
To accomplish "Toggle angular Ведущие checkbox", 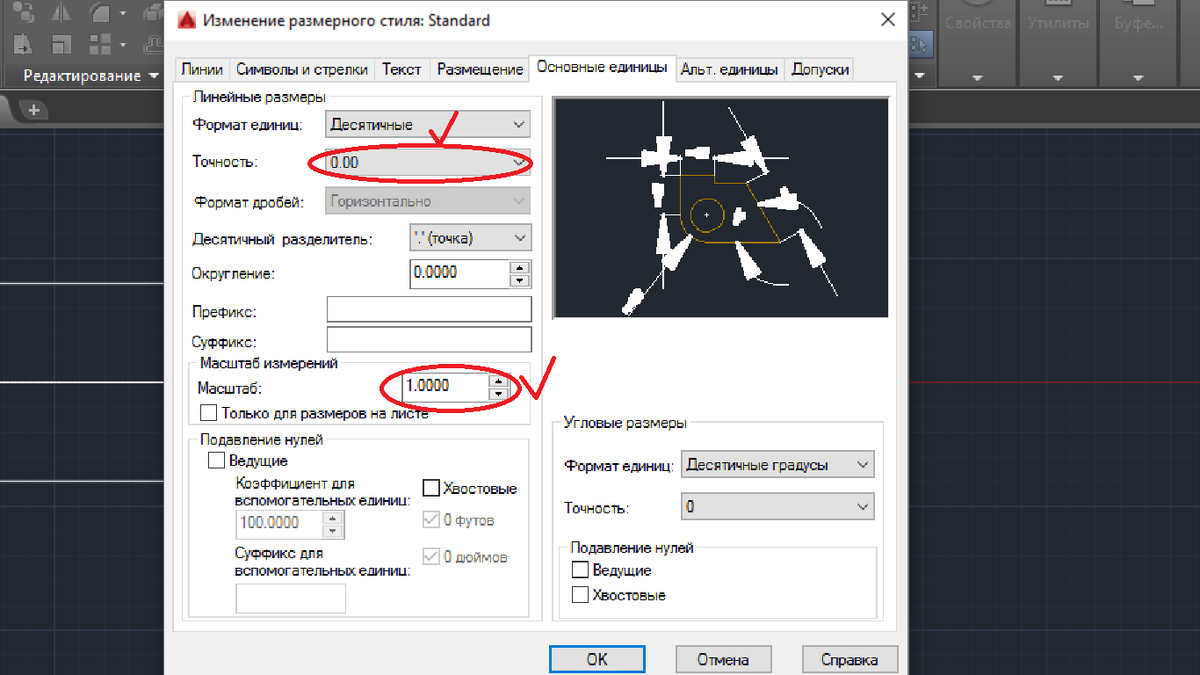I will [x=579, y=570].
